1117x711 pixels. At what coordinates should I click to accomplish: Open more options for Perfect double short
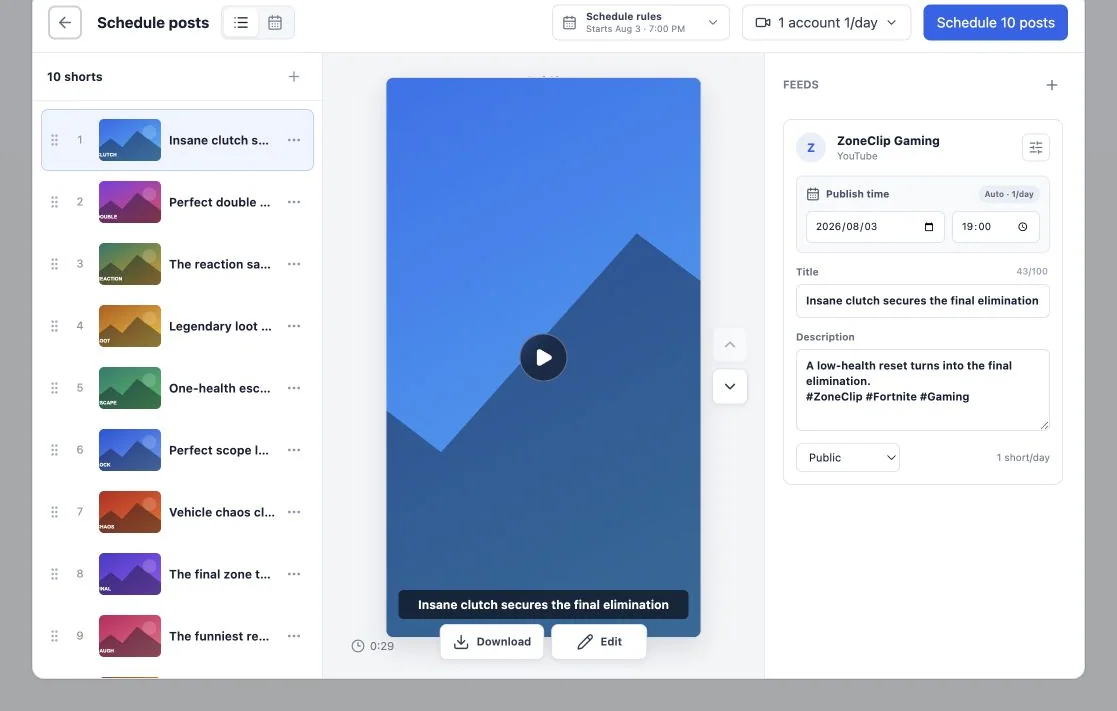(x=293, y=202)
